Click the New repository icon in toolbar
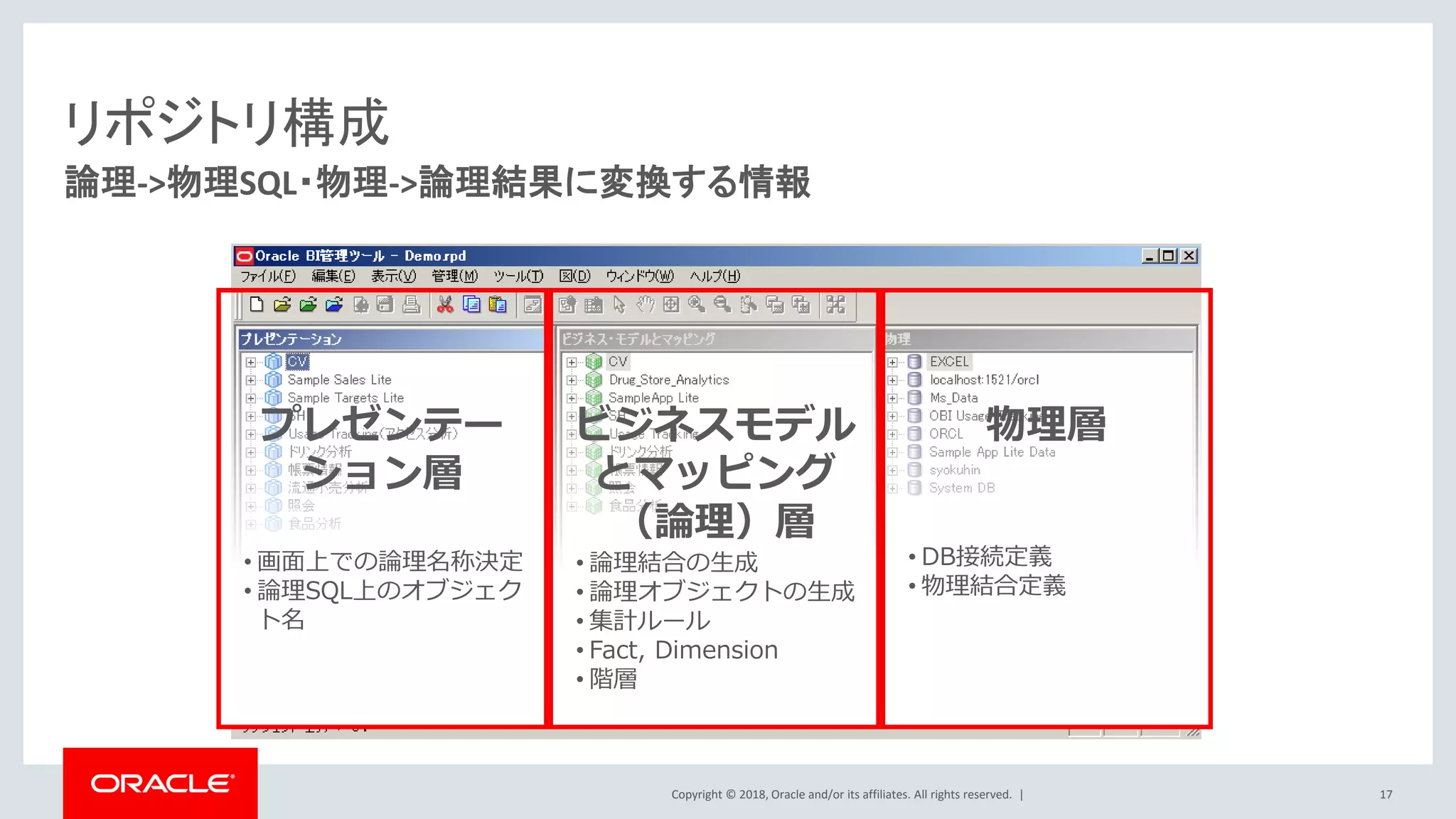Screen dimensions: 1456x819 coord(257,305)
